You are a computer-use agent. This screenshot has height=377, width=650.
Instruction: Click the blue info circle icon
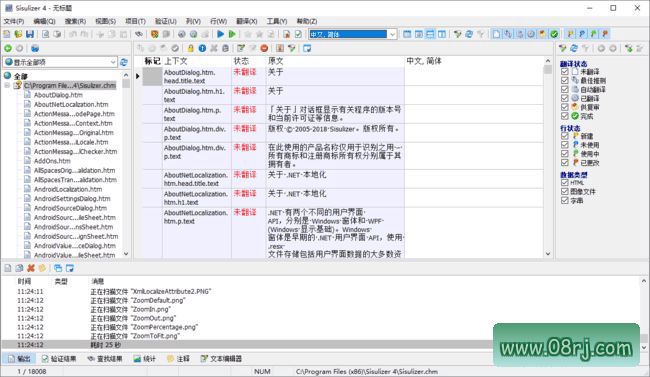(202, 49)
